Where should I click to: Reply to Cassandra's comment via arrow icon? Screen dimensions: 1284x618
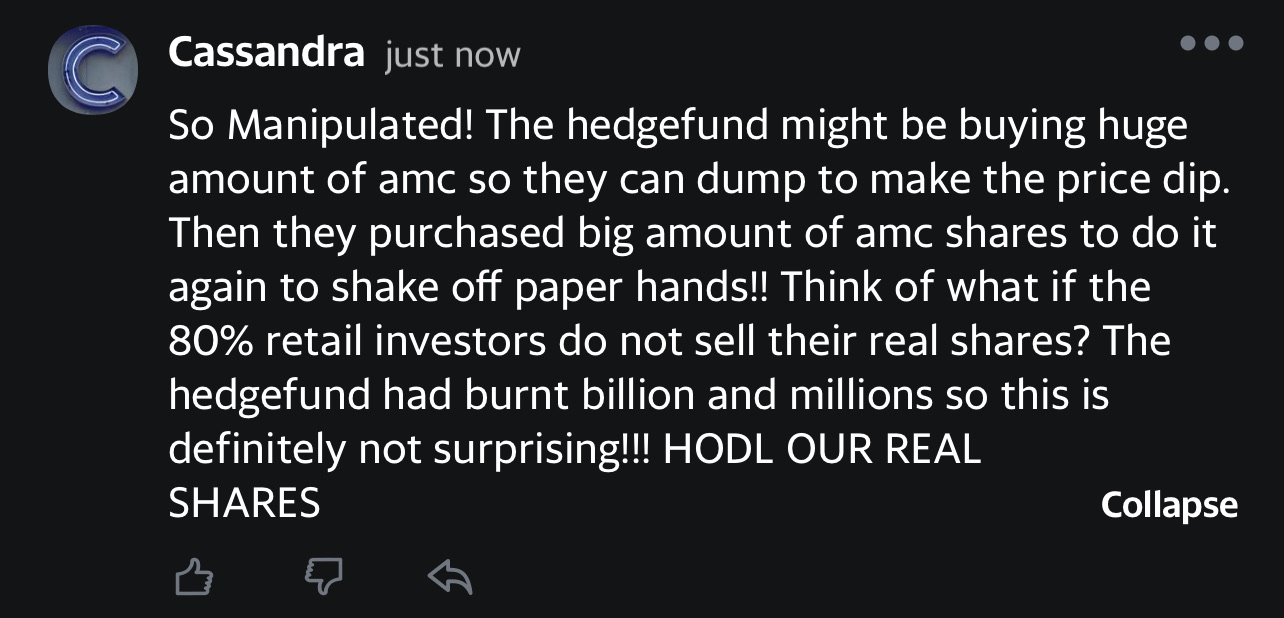click(449, 575)
